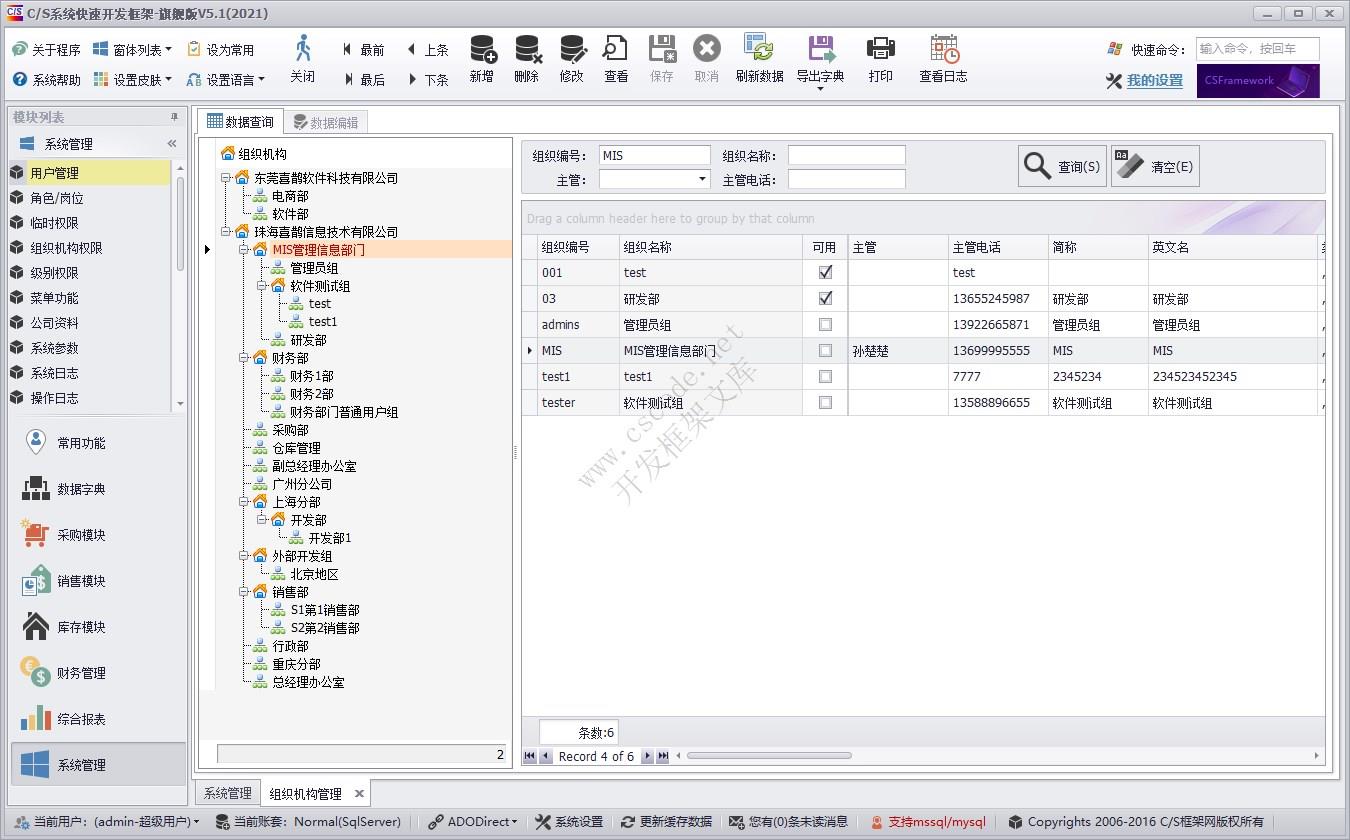The image size is (1350, 840).
Task: Enable the 可用 checkbox for admins row
Action: [824, 324]
